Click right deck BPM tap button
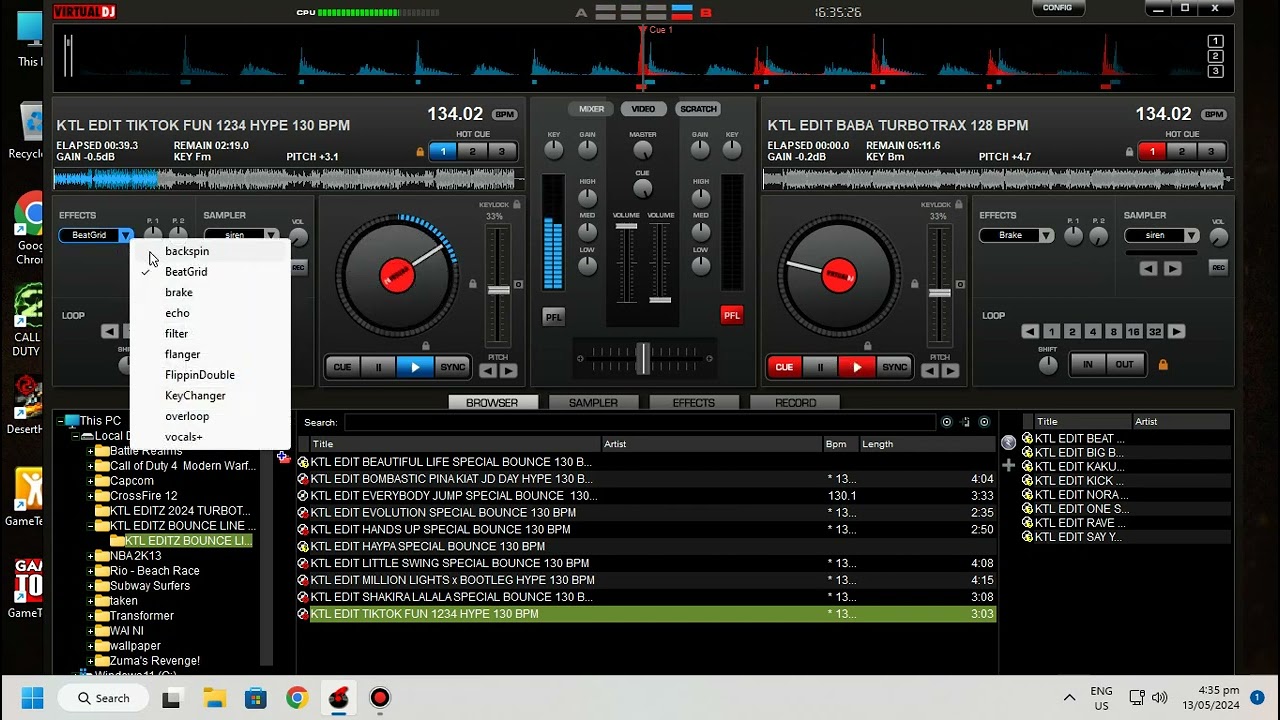 tap(1214, 115)
